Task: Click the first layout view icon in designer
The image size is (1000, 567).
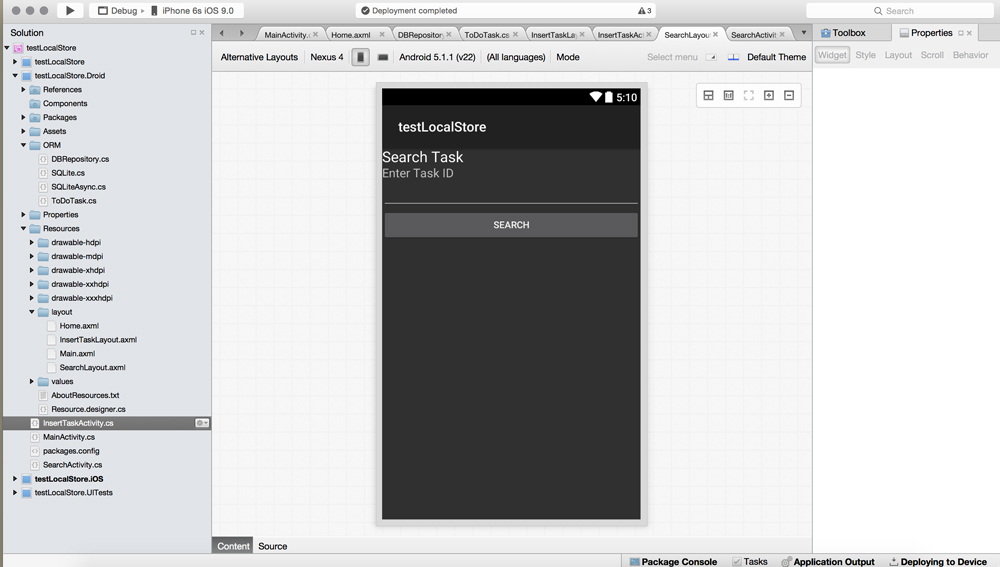Action: pyautogui.click(x=708, y=95)
